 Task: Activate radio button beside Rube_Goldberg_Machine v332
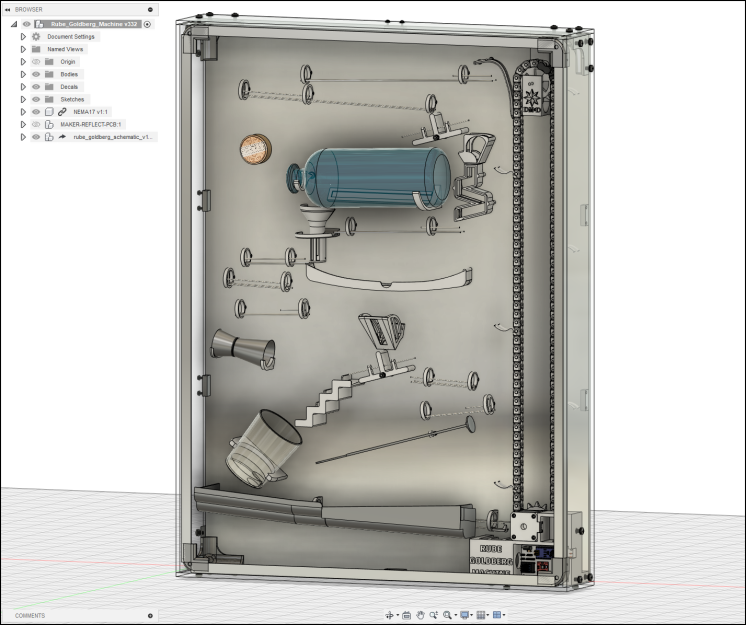pos(147,24)
